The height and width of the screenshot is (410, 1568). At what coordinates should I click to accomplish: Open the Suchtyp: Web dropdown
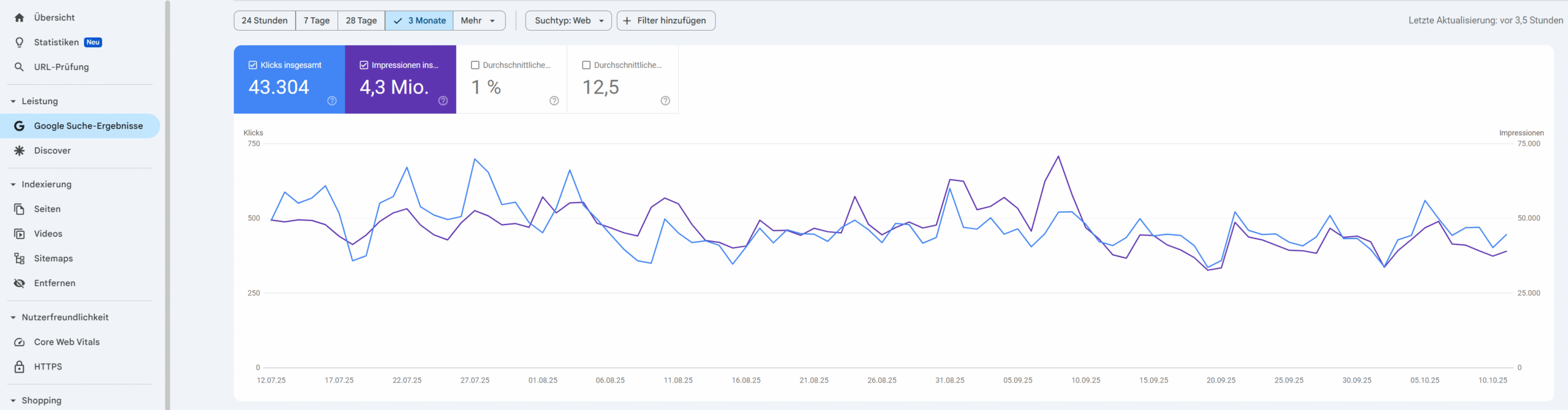pyautogui.click(x=568, y=21)
